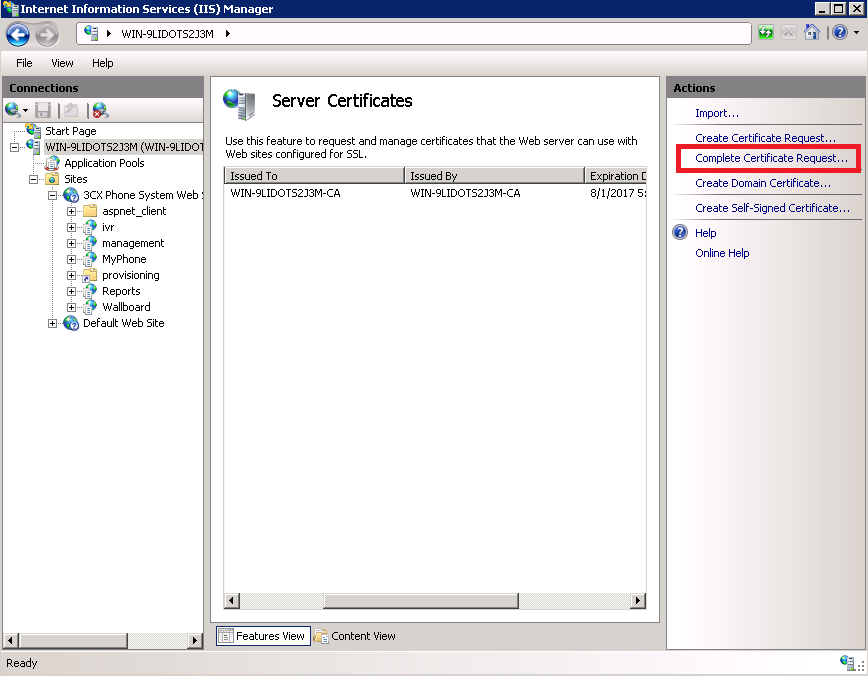Image resolution: width=868 pixels, height=676 pixels.
Task: Open the Help question-mark icon in the top toolbar
Action: point(840,32)
